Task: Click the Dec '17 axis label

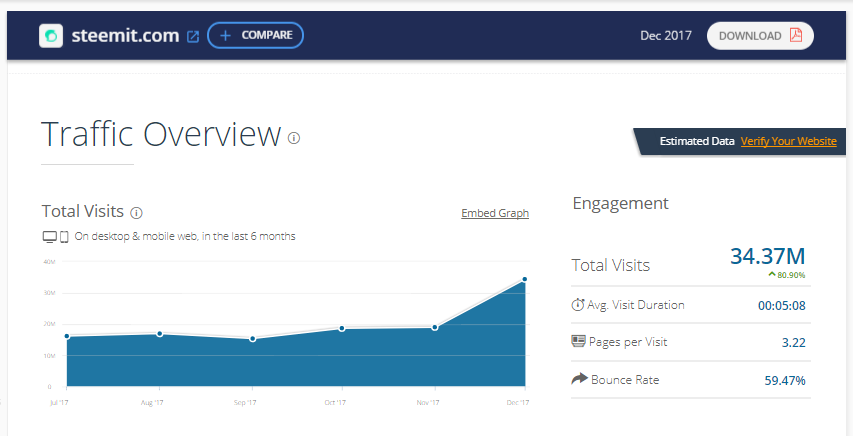Action: [x=517, y=403]
